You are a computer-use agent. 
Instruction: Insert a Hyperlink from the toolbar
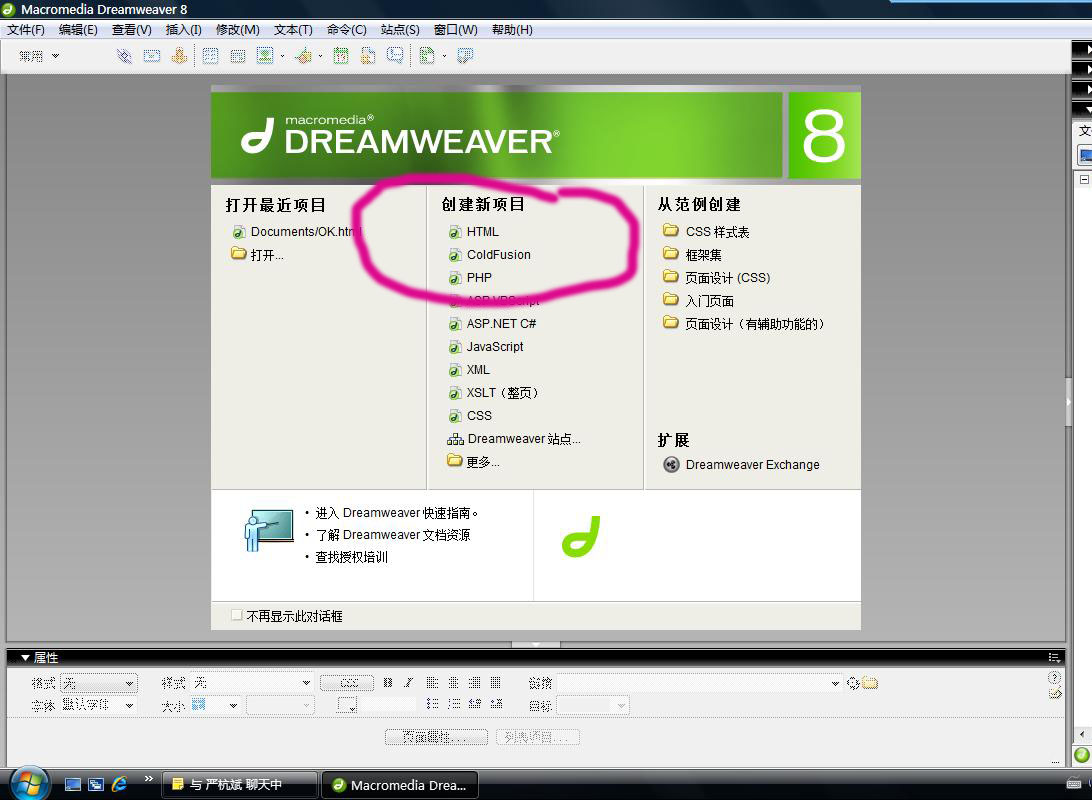coord(124,56)
